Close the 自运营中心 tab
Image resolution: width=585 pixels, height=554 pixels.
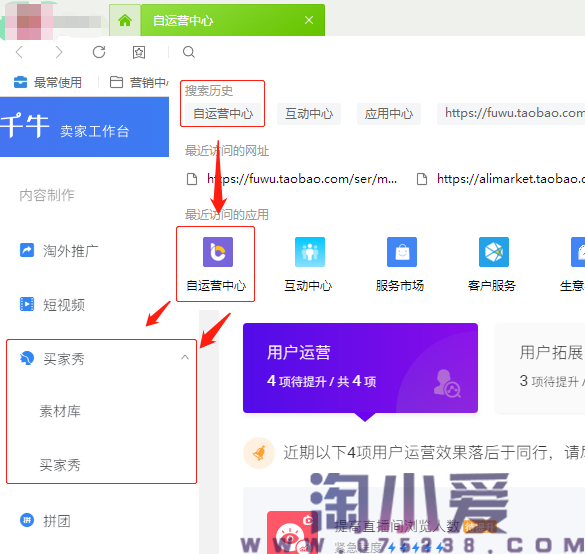309,20
